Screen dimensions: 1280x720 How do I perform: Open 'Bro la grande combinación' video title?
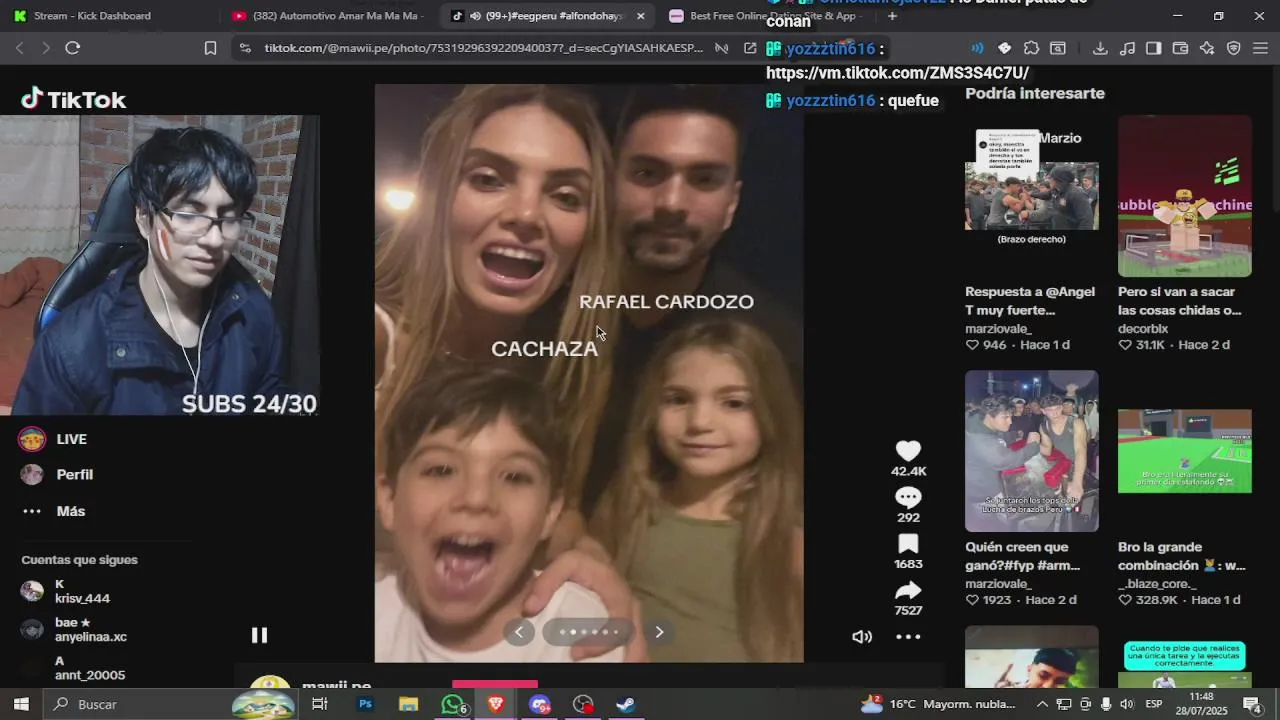[1181, 556]
